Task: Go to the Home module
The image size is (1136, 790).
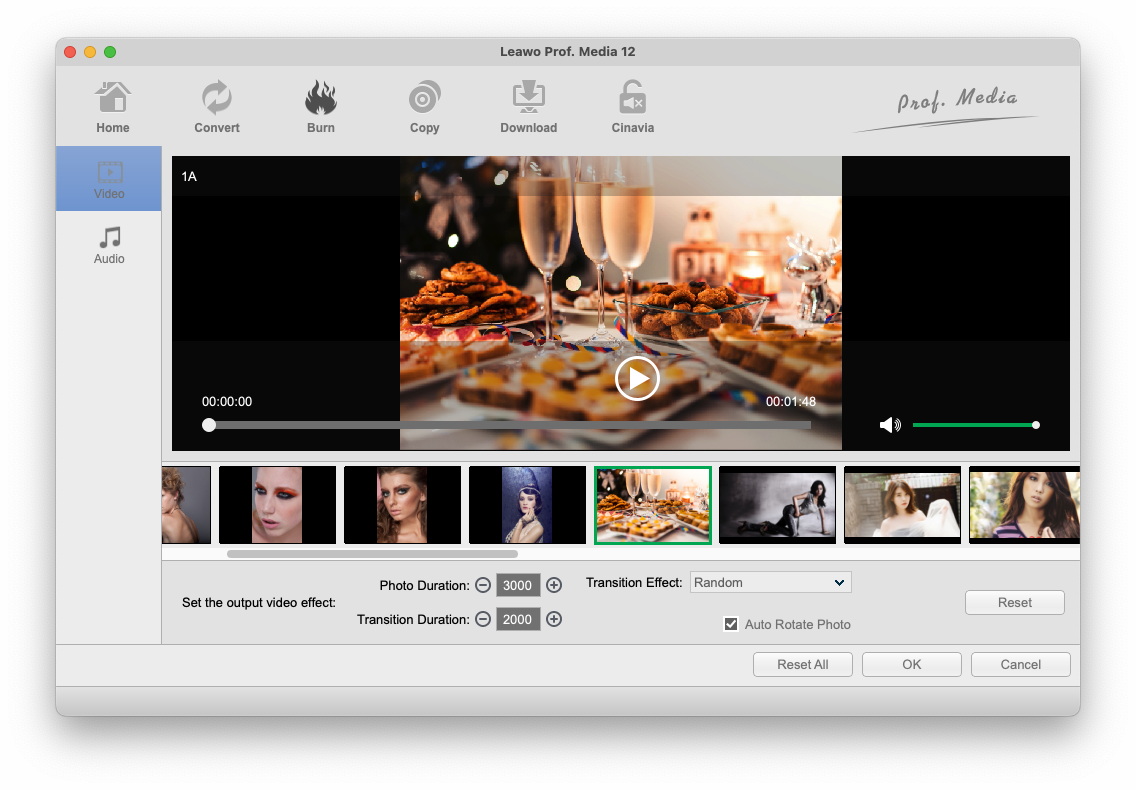Action: point(112,107)
